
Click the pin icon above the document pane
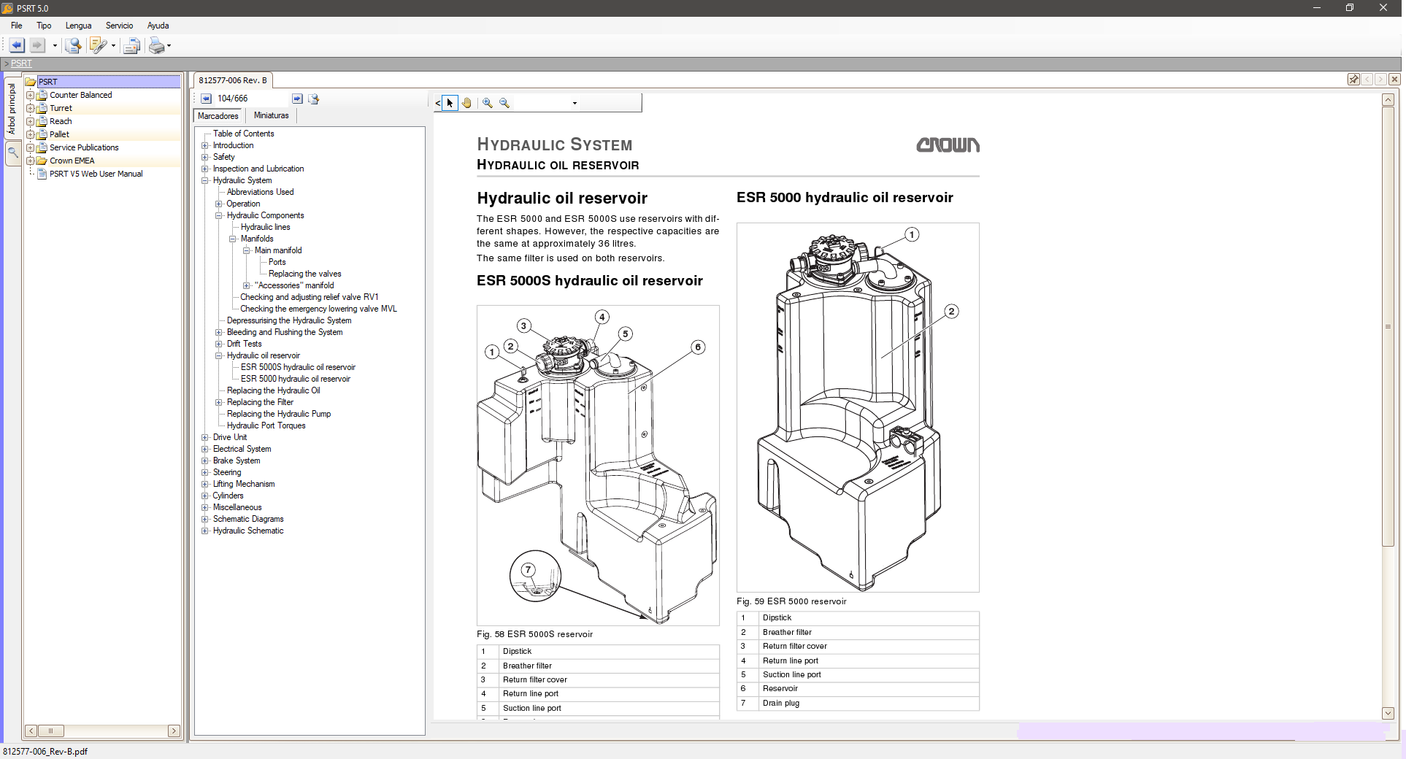pyautogui.click(x=1353, y=78)
